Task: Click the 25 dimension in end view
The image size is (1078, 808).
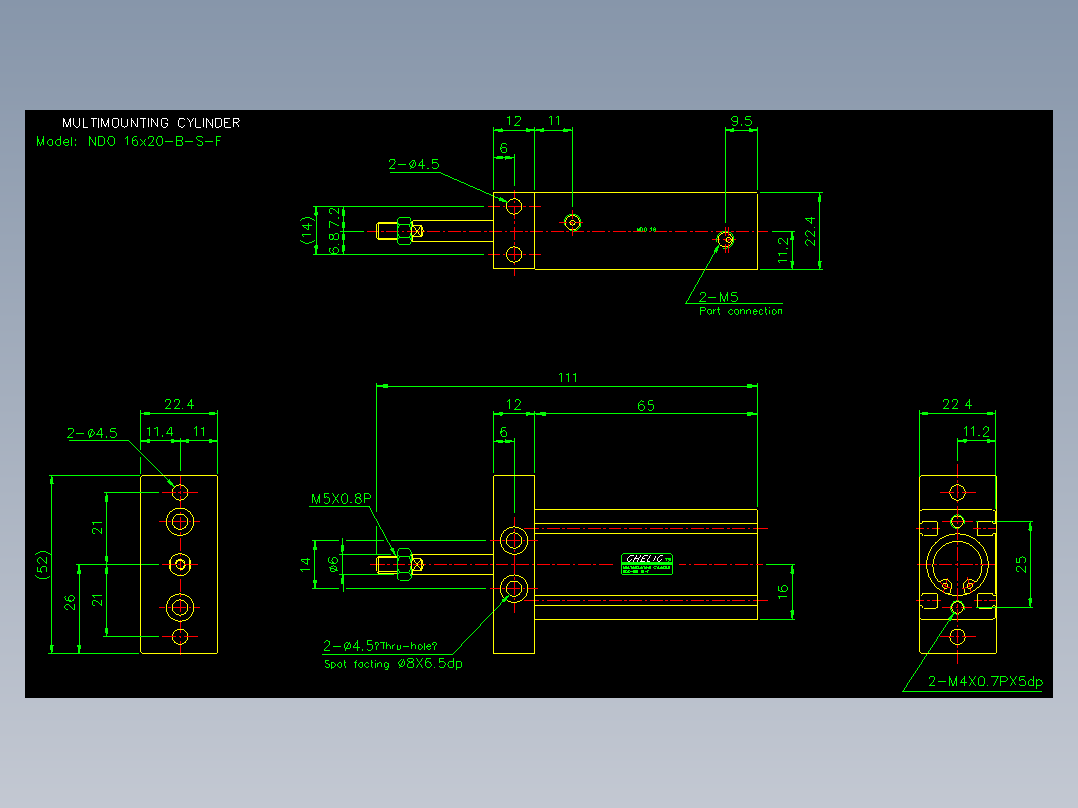Action: [x=1021, y=565]
